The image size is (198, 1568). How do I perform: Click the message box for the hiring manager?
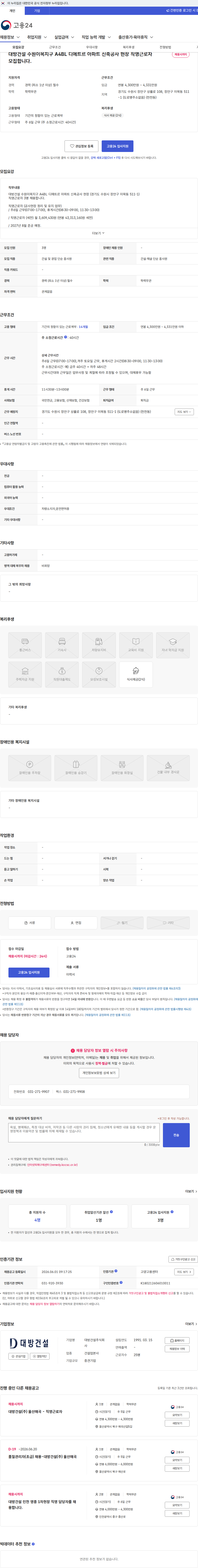[x=84, y=1133]
